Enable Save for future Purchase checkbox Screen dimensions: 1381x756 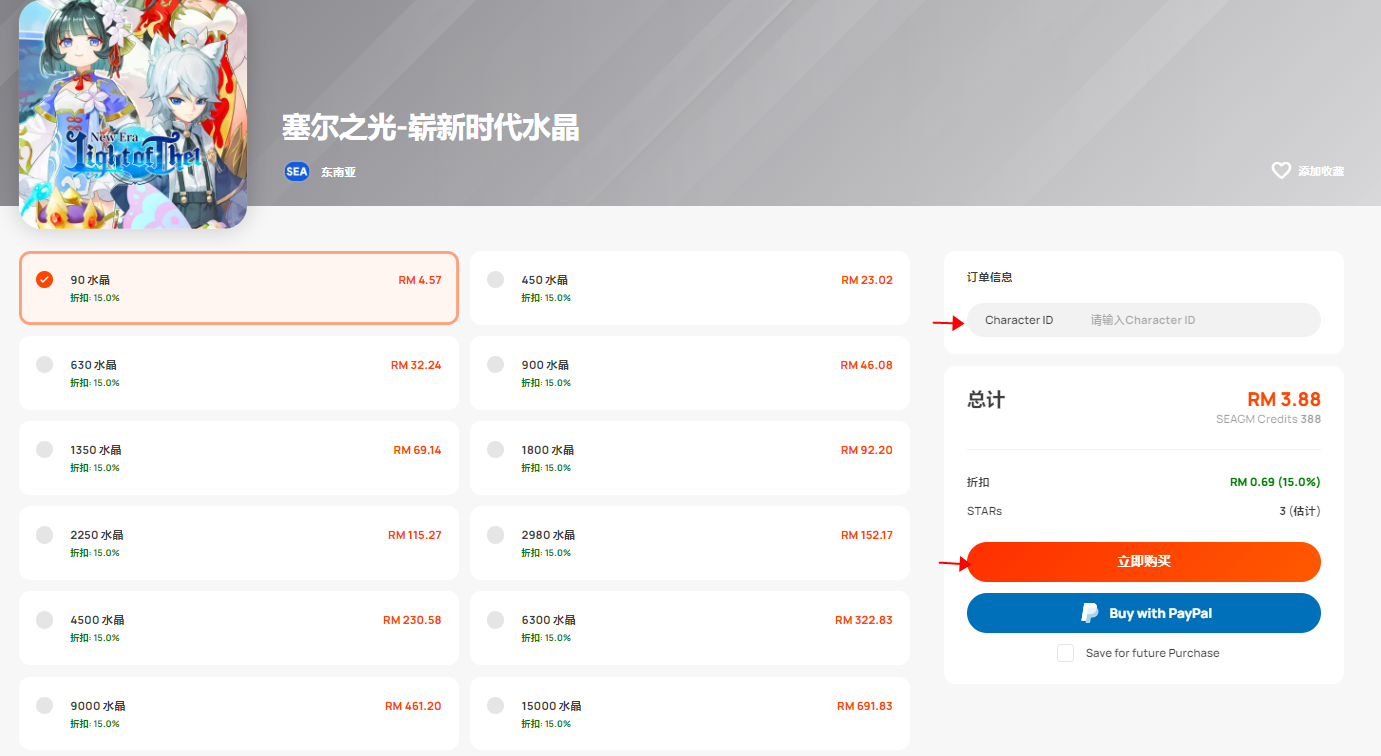(1065, 653)
